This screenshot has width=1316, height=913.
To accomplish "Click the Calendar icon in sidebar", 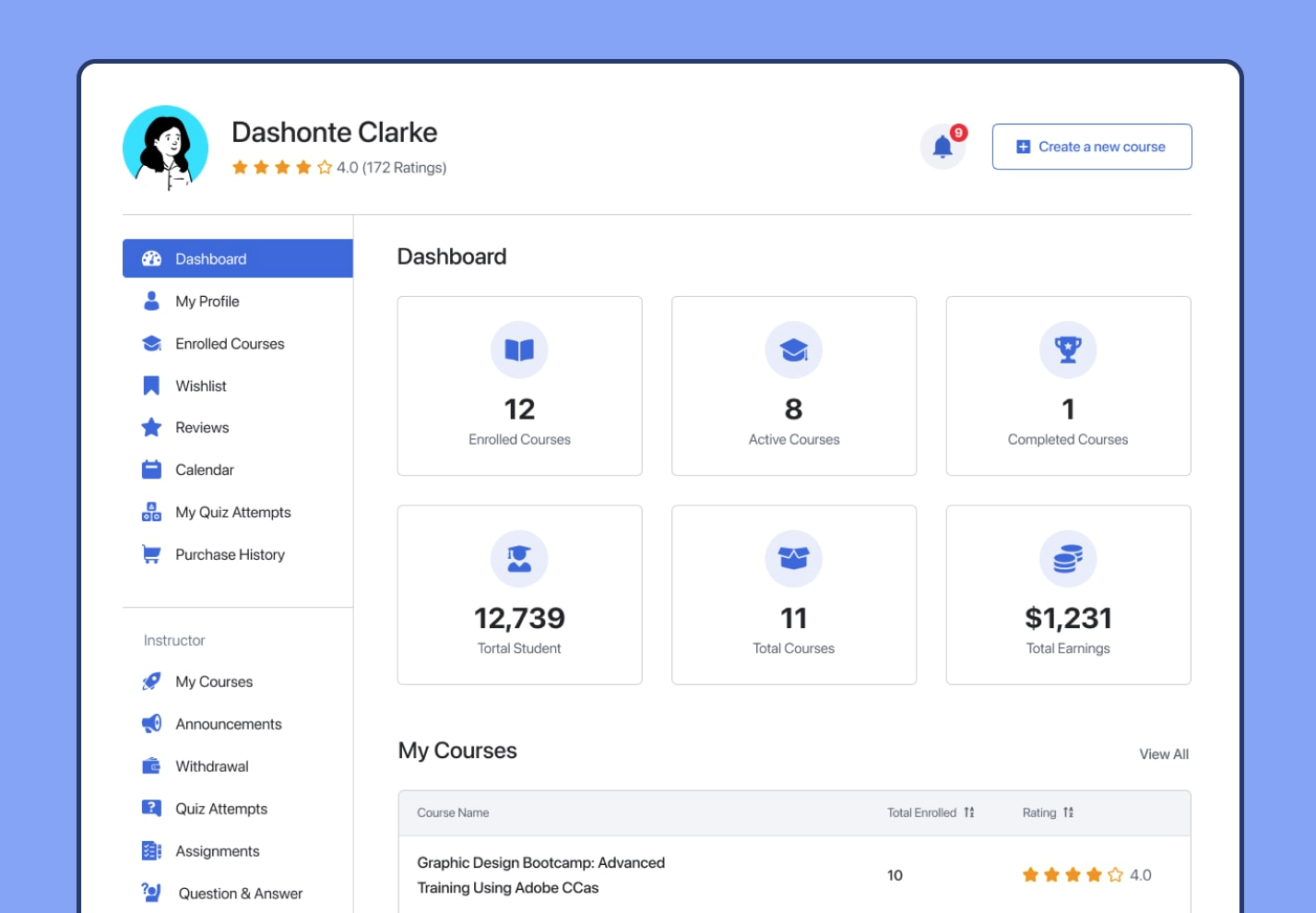I will click(x=151, y=469).
